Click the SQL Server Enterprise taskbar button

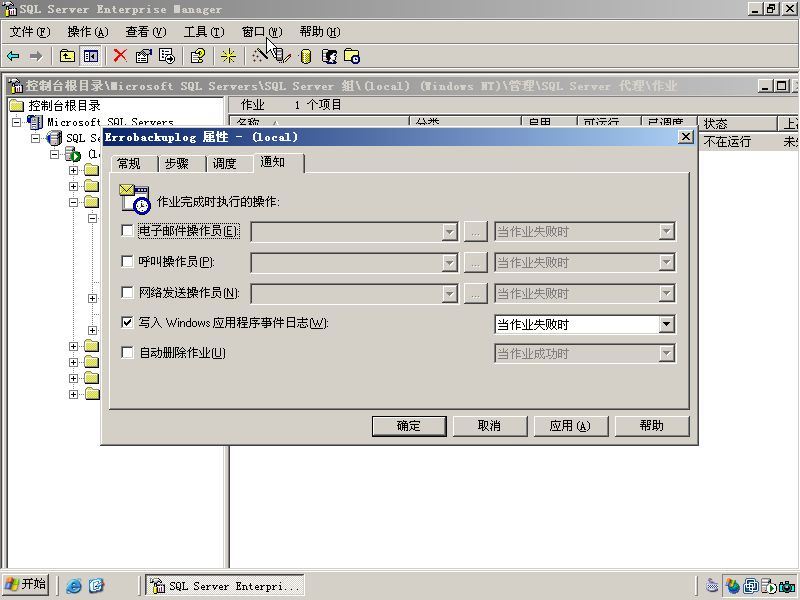[225, 585]
